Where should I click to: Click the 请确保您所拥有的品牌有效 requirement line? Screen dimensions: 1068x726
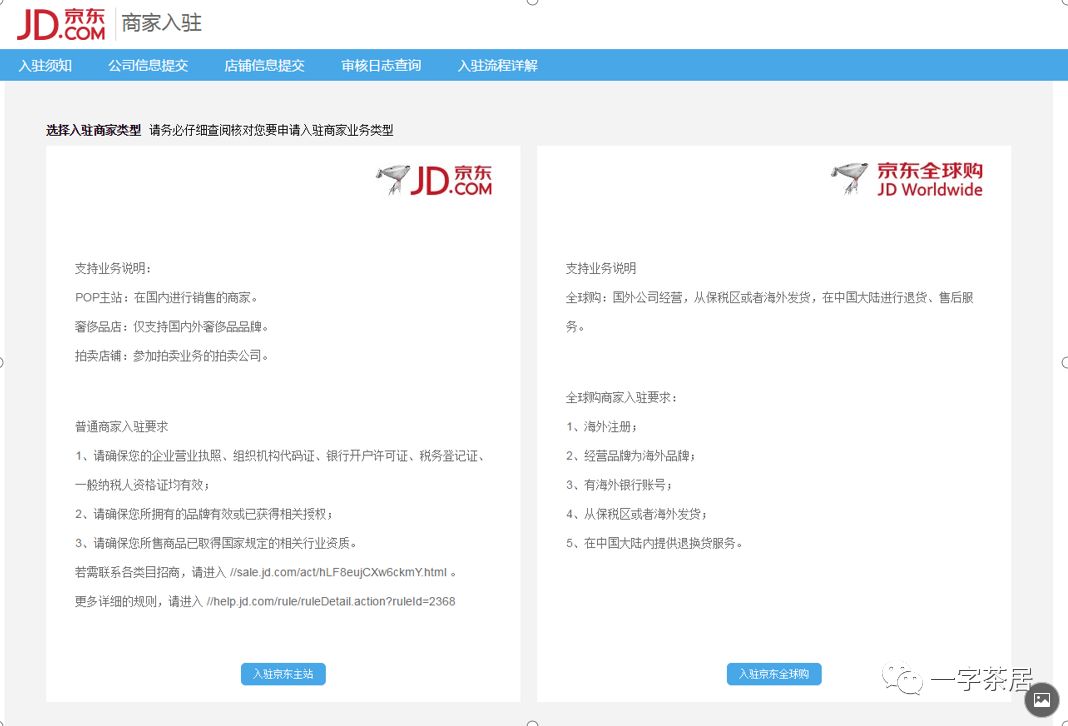click(204, 514)
